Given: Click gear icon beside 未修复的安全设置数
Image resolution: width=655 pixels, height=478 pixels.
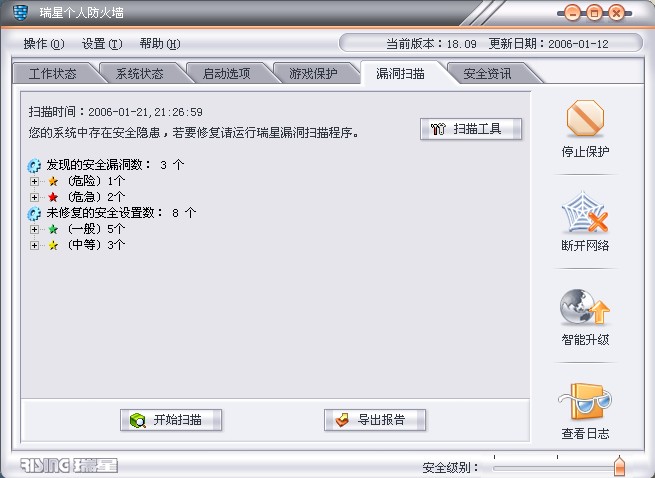Looking at the screenshot, I should (x=34, y=214).
